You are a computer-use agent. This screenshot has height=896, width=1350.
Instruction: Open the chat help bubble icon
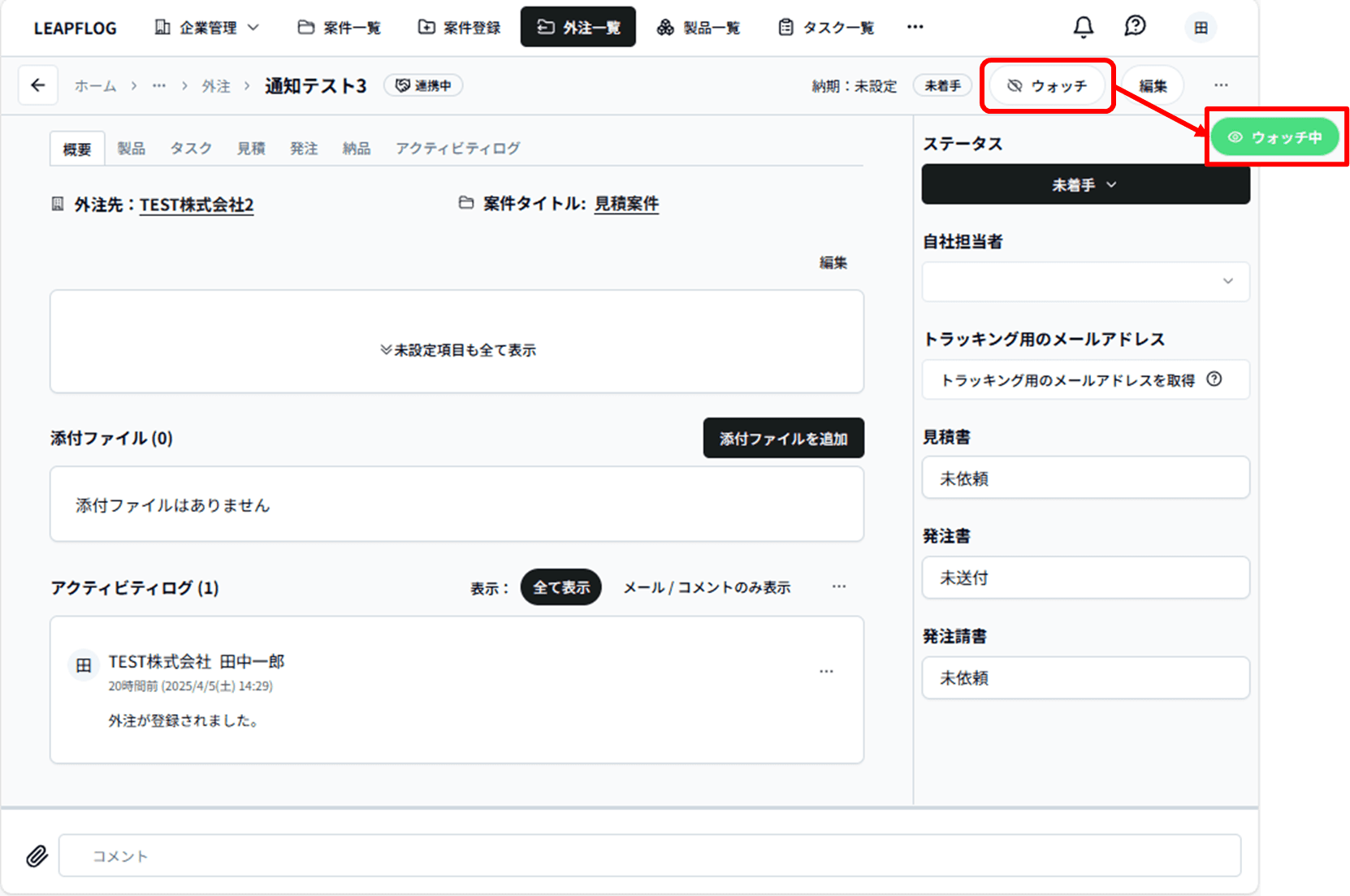[1135, 27]
